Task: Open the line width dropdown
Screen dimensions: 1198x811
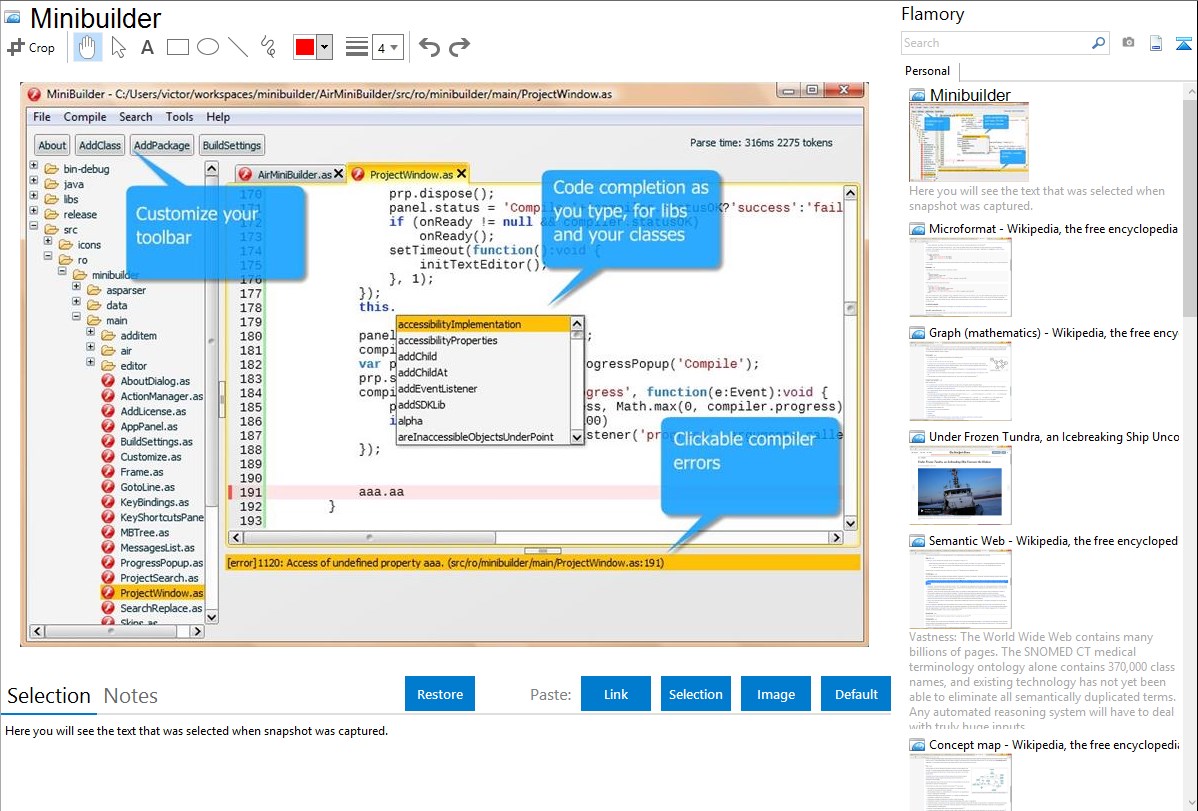Action: 387,47
